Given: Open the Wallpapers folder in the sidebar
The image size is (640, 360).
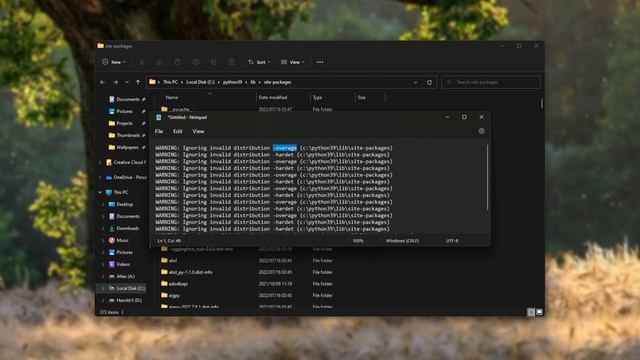Looking at the screenshot, I should [127, 147].
